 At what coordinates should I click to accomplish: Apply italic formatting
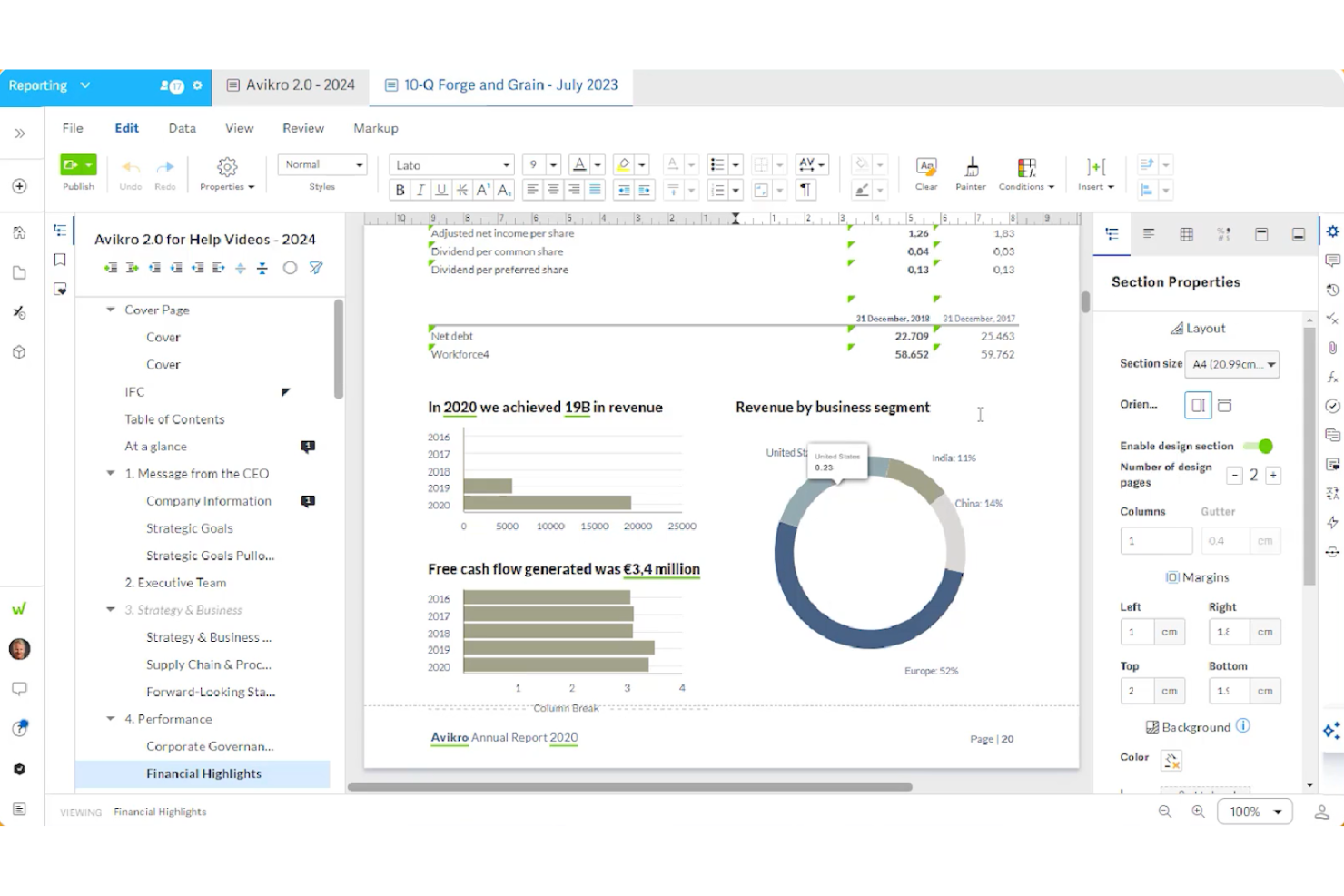(420, 190)
